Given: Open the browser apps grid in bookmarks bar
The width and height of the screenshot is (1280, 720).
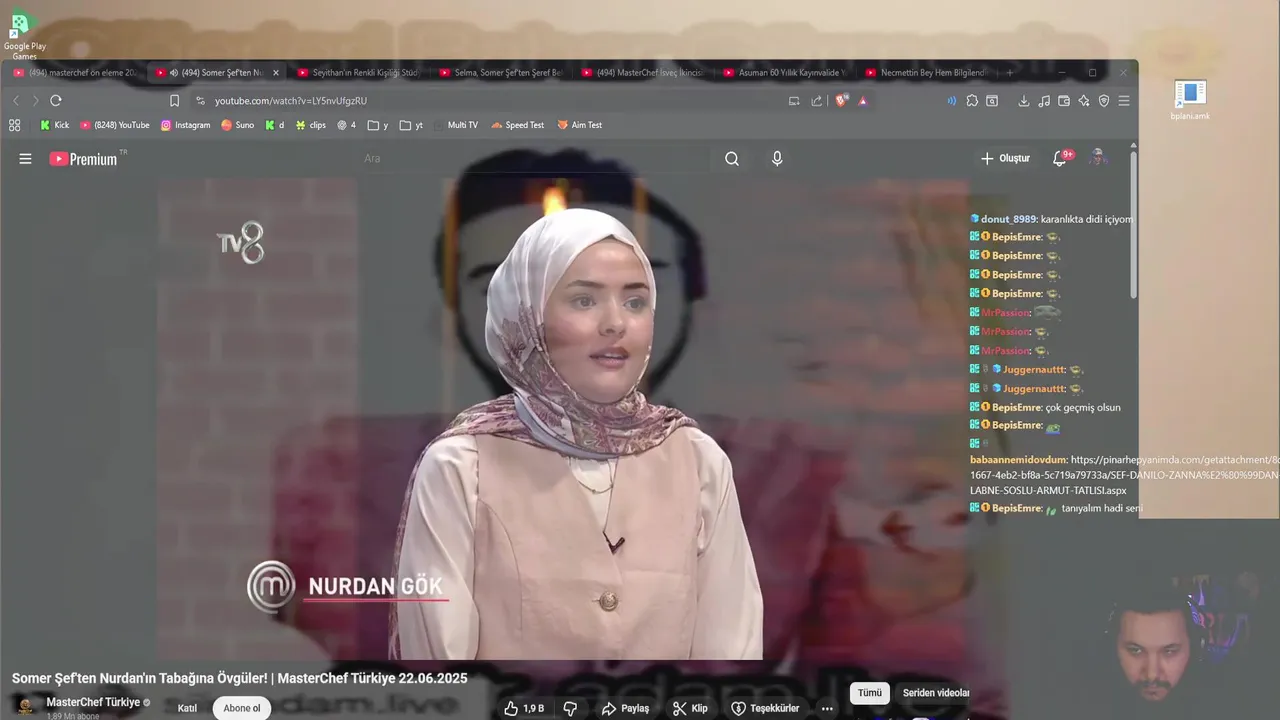Looking at the screenshot, I should pos(14,125).
